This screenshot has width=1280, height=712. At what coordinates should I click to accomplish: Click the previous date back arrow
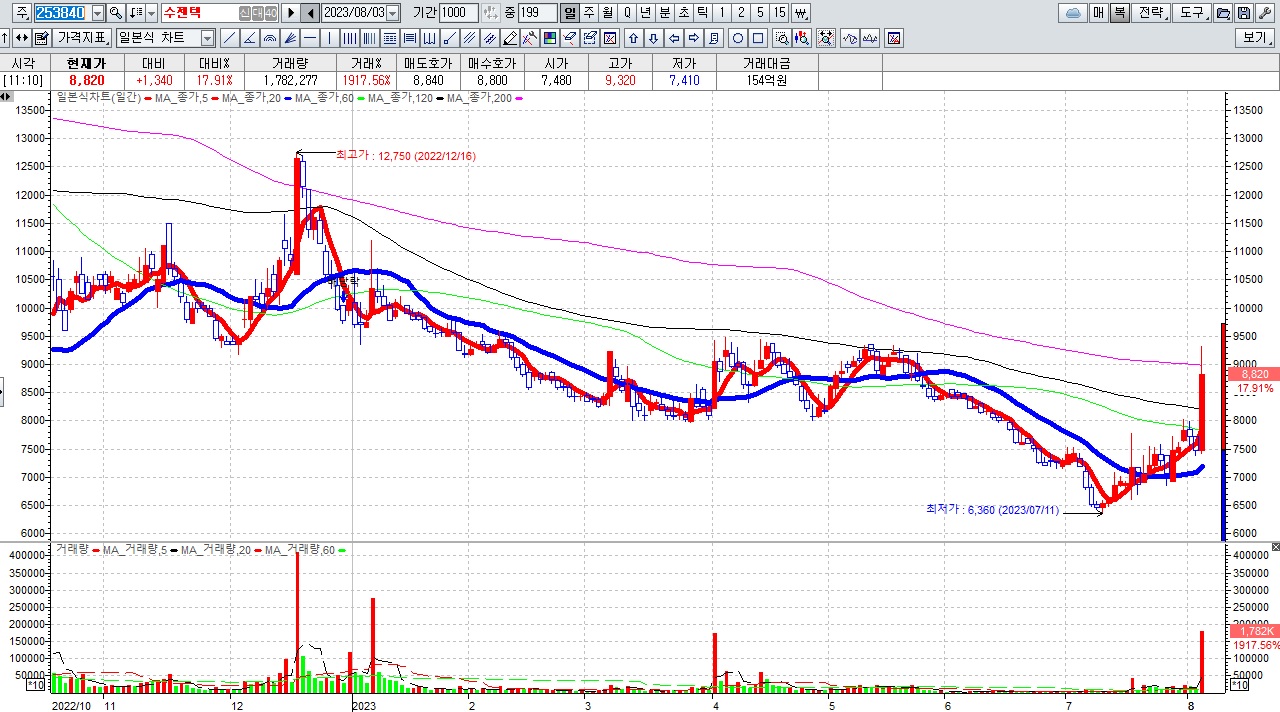click(x=310, y=13)
